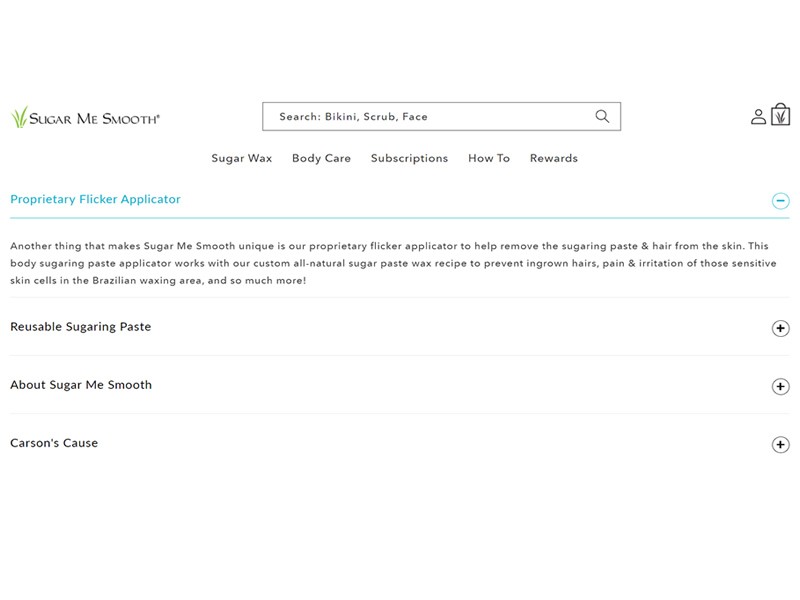Open the Body Care menu
This screenshot has width=800, height=600.
click(x=321, y=158)
